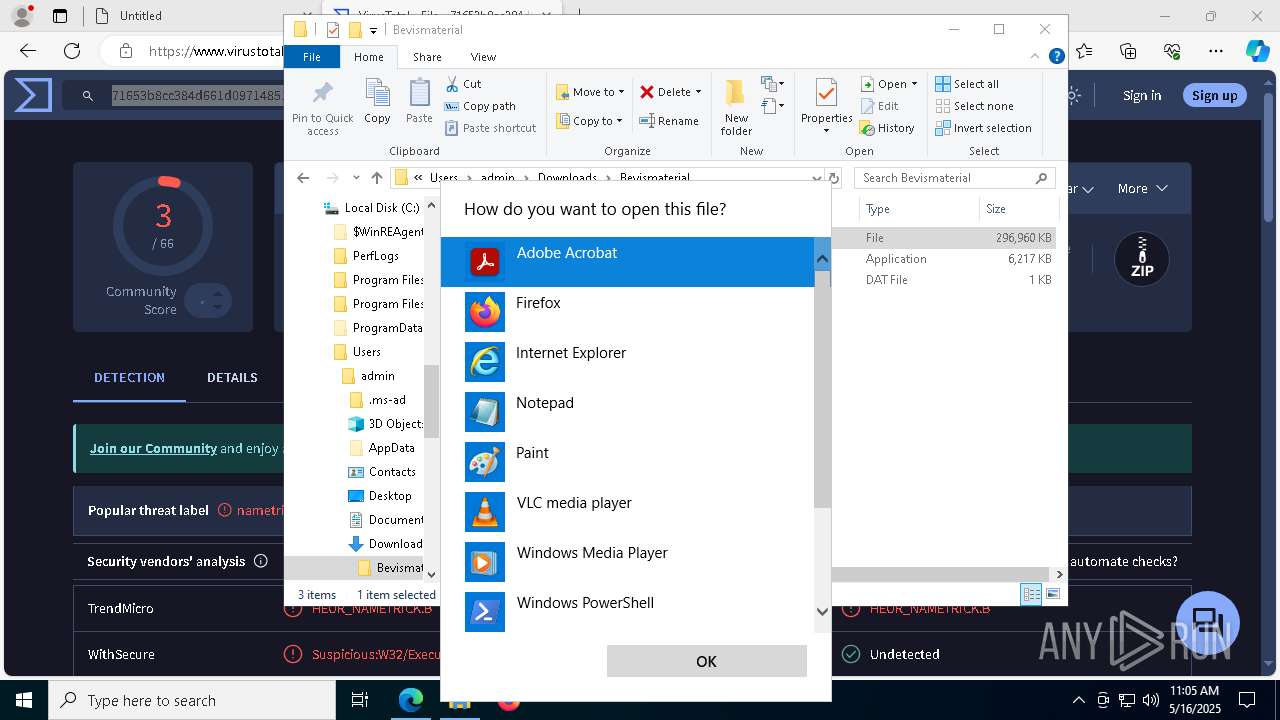Screen dimensions: 1280x720
Task: Choose VLC media player from the list
Action: 627,512
